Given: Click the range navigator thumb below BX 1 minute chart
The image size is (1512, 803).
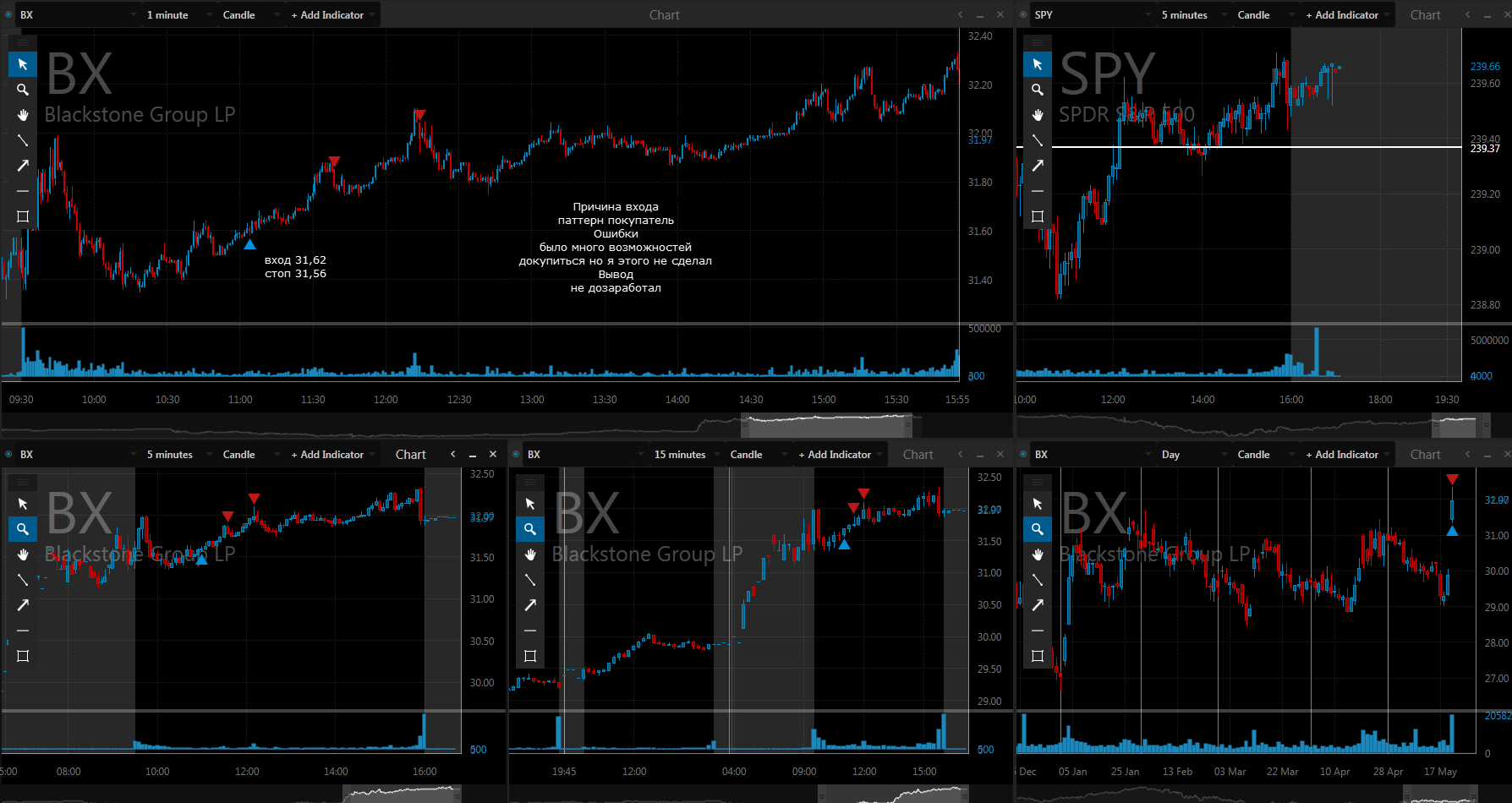Looking at the screenshot, I should click(827, 425).
